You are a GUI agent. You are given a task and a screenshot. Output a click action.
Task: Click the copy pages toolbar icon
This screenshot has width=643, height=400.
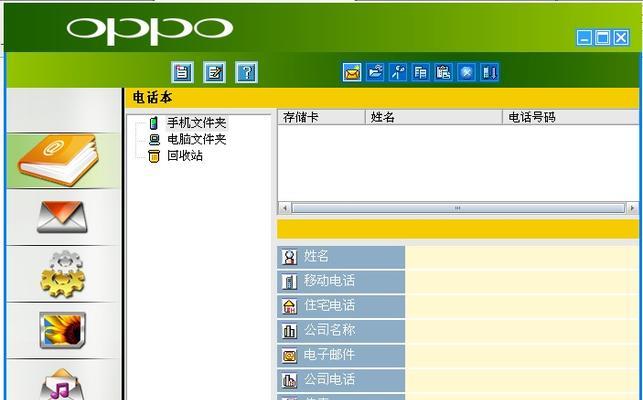pyautogui.click(x=421, y=72)
